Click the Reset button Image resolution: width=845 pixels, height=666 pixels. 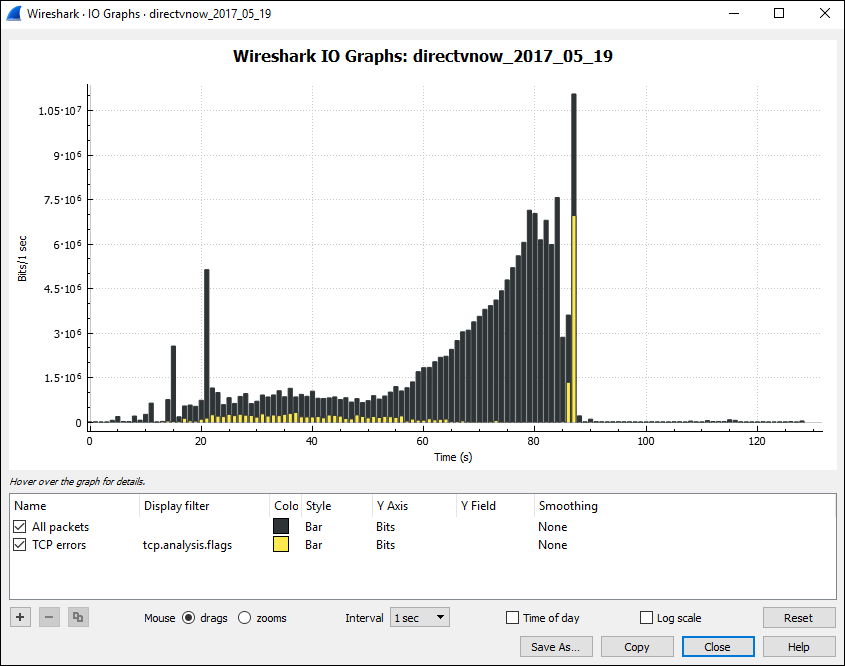tap(799, 618)
